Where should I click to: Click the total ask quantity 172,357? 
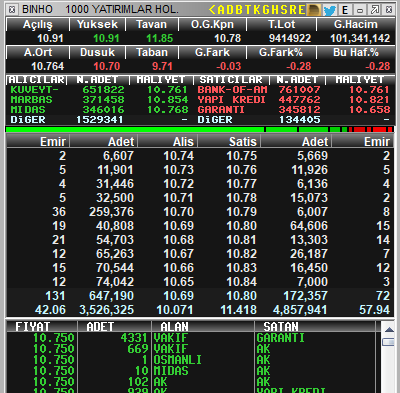click(305, 296)
